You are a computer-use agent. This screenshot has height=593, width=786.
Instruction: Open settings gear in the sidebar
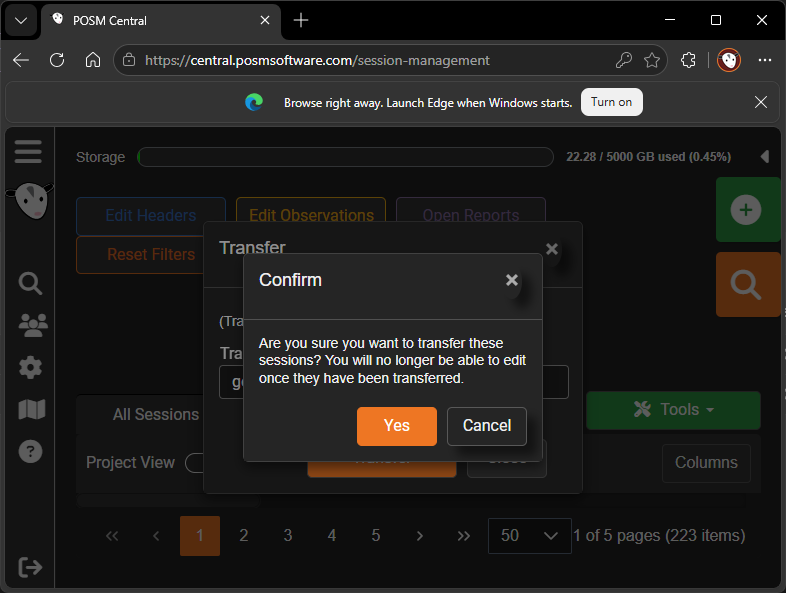click(31, 367)
